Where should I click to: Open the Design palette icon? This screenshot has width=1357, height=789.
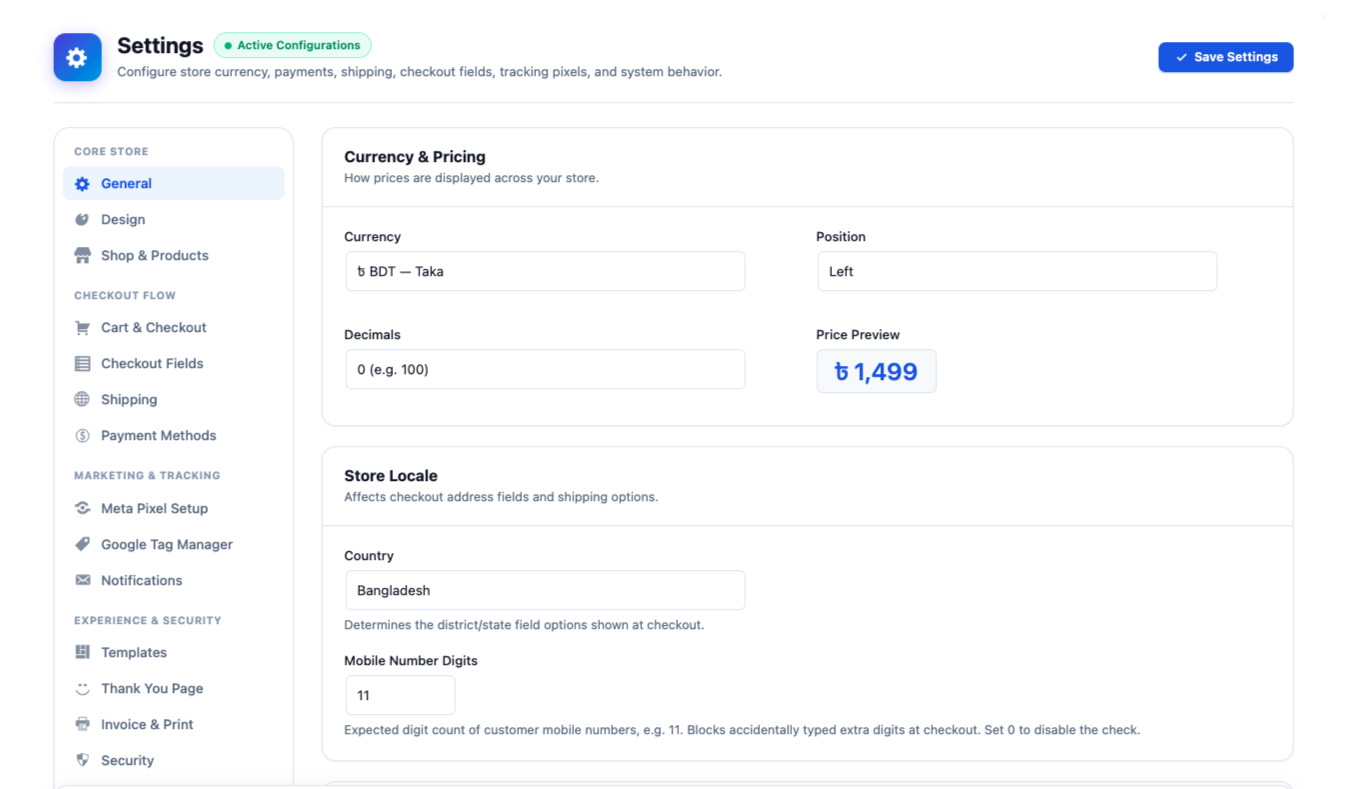coord(82,219)
